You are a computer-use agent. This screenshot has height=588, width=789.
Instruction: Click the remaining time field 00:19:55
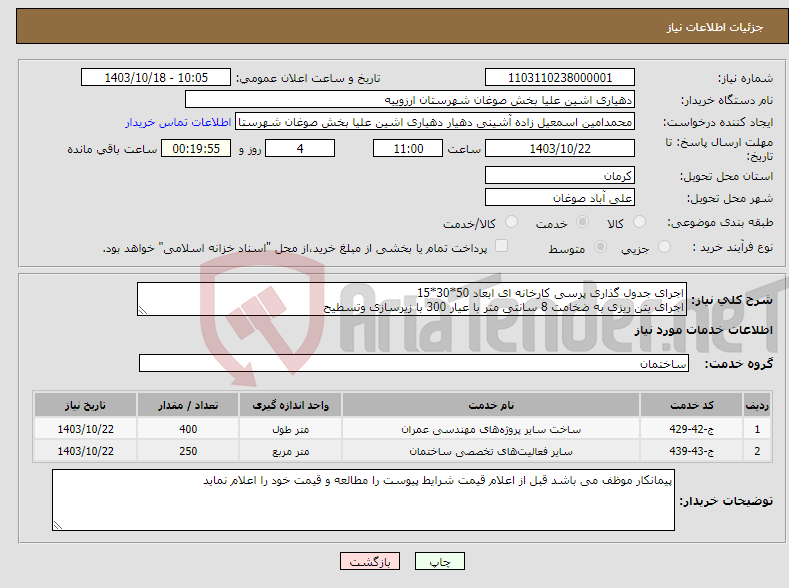[x=196, y=148]
